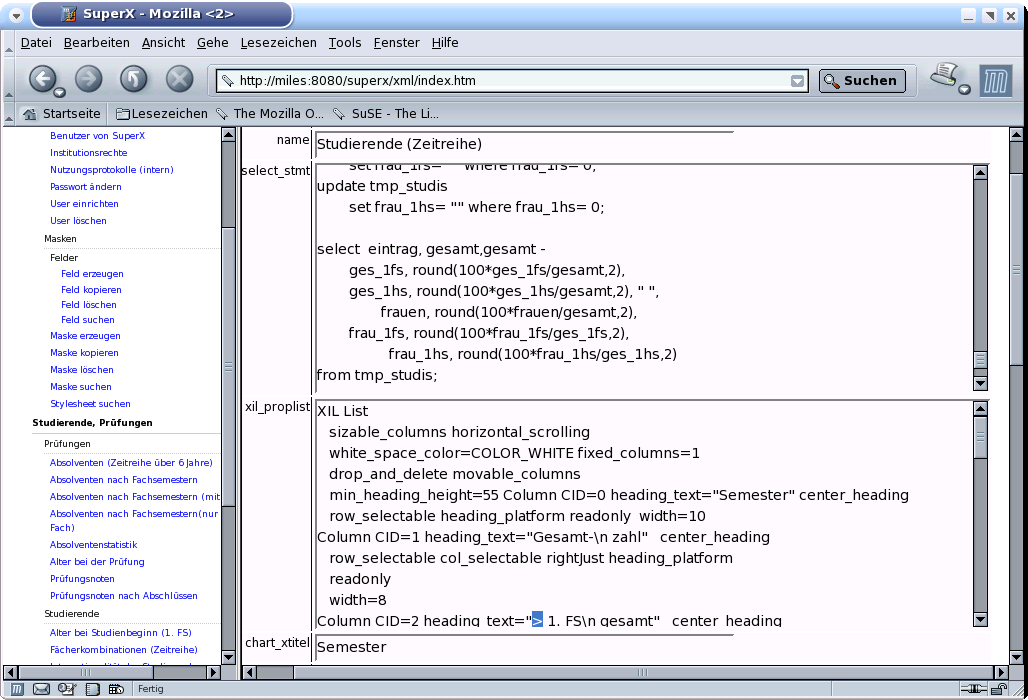This screenshot has width=1028, height=700.
Task: Open Address Book icon in status bar
Action: [x=92, y=689]
